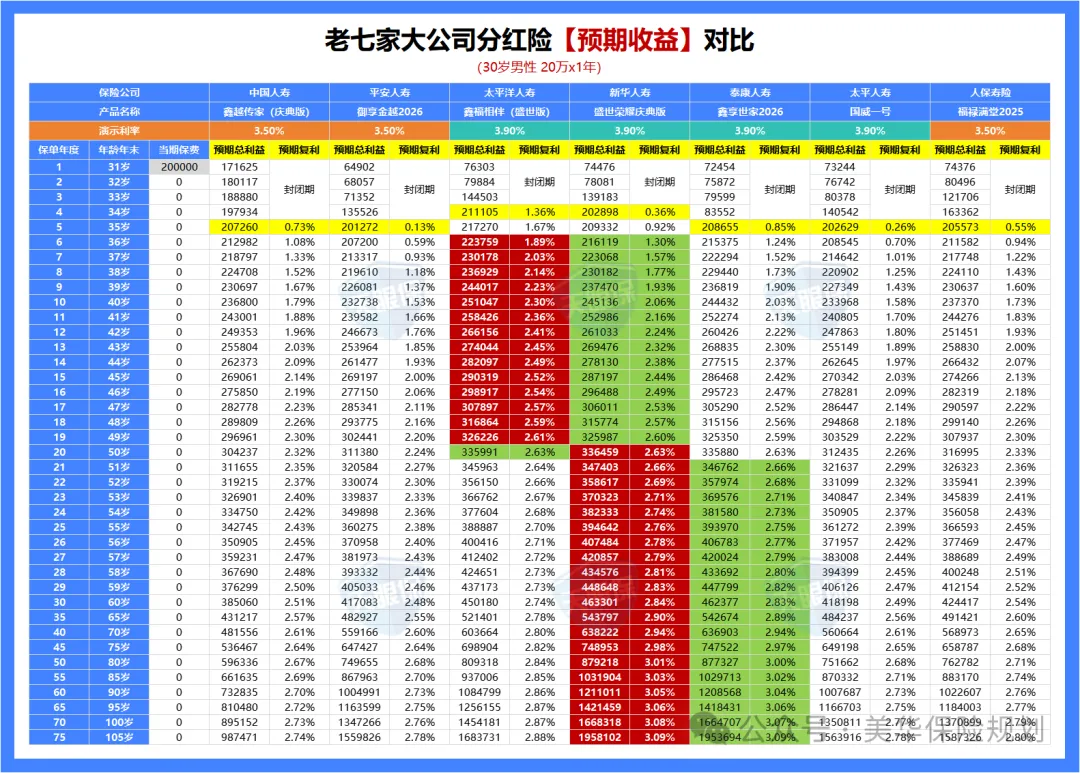This screenshot has height=773, width=1080.
Task: Select the 平安人寿 company header cell
Action: (x=389, y=92)
